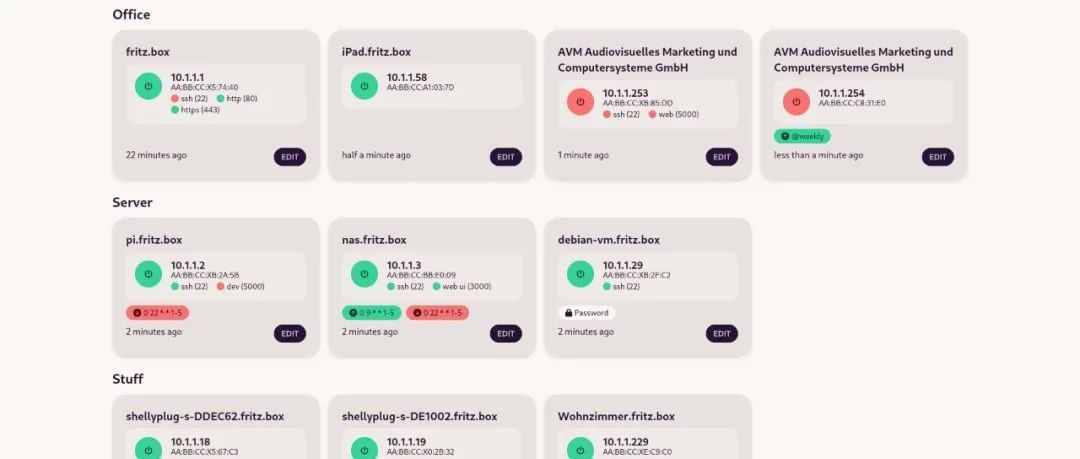Click the red shutdown cron badge on pi.fritz.box

click(x=157, y=313)
